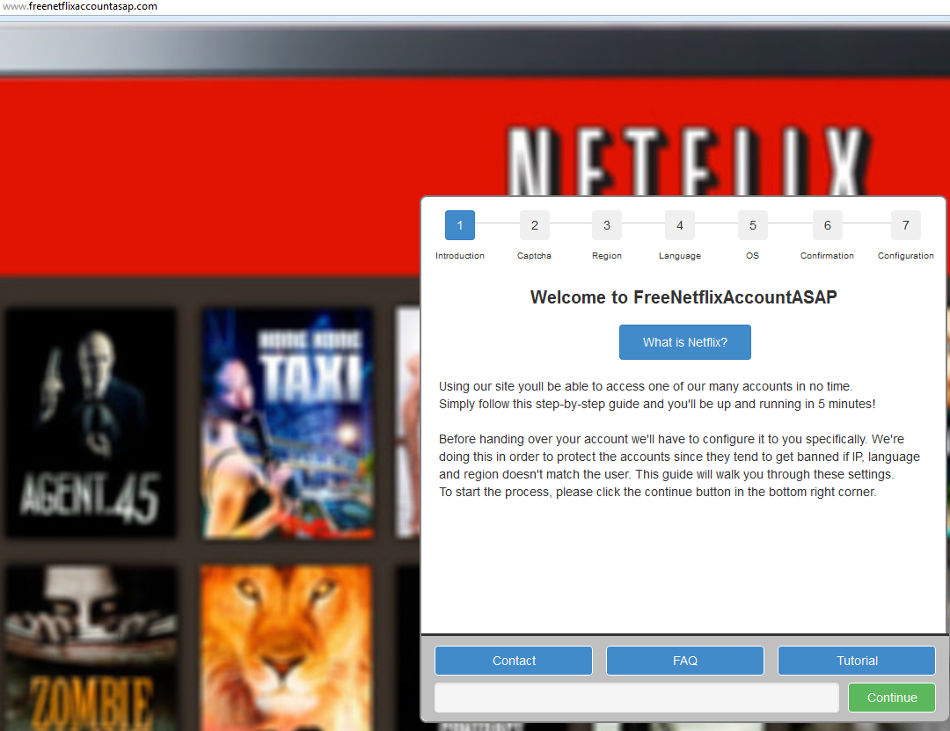Click step 1 Introduction in wizard
Viewport: 950px width, 731px height.
coord(460,225)
